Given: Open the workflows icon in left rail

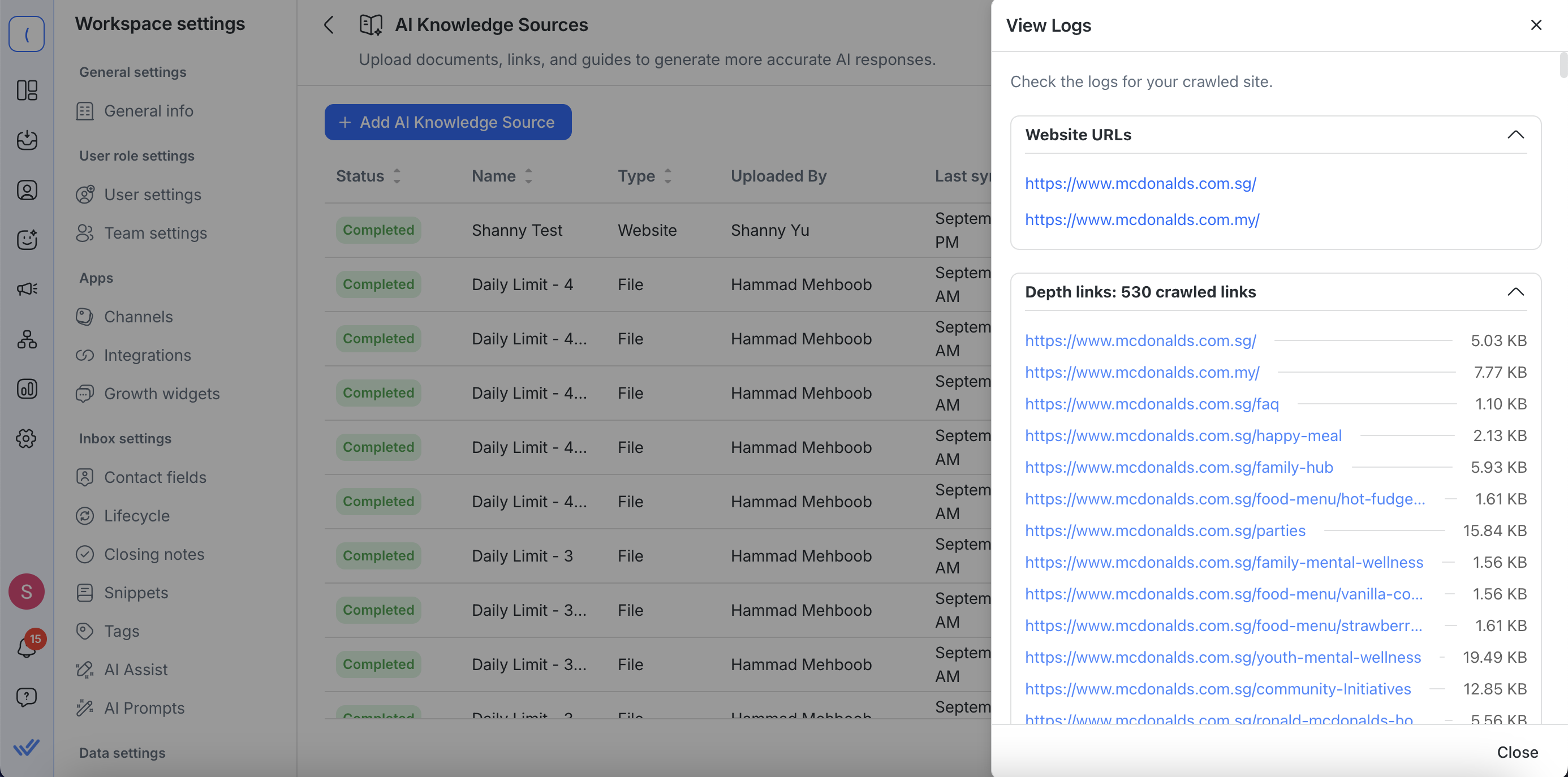Looking at the screenshot, I should (27, 339).
